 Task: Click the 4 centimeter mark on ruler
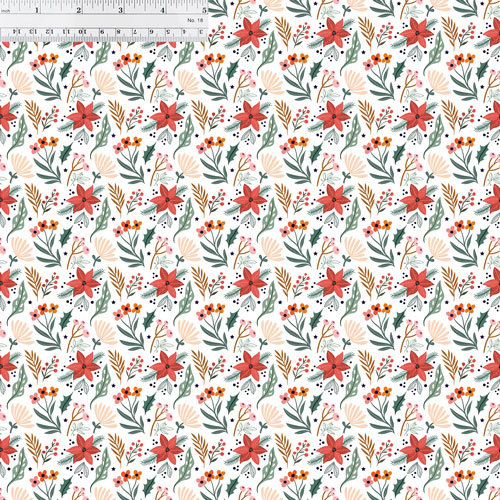(184, 32)
